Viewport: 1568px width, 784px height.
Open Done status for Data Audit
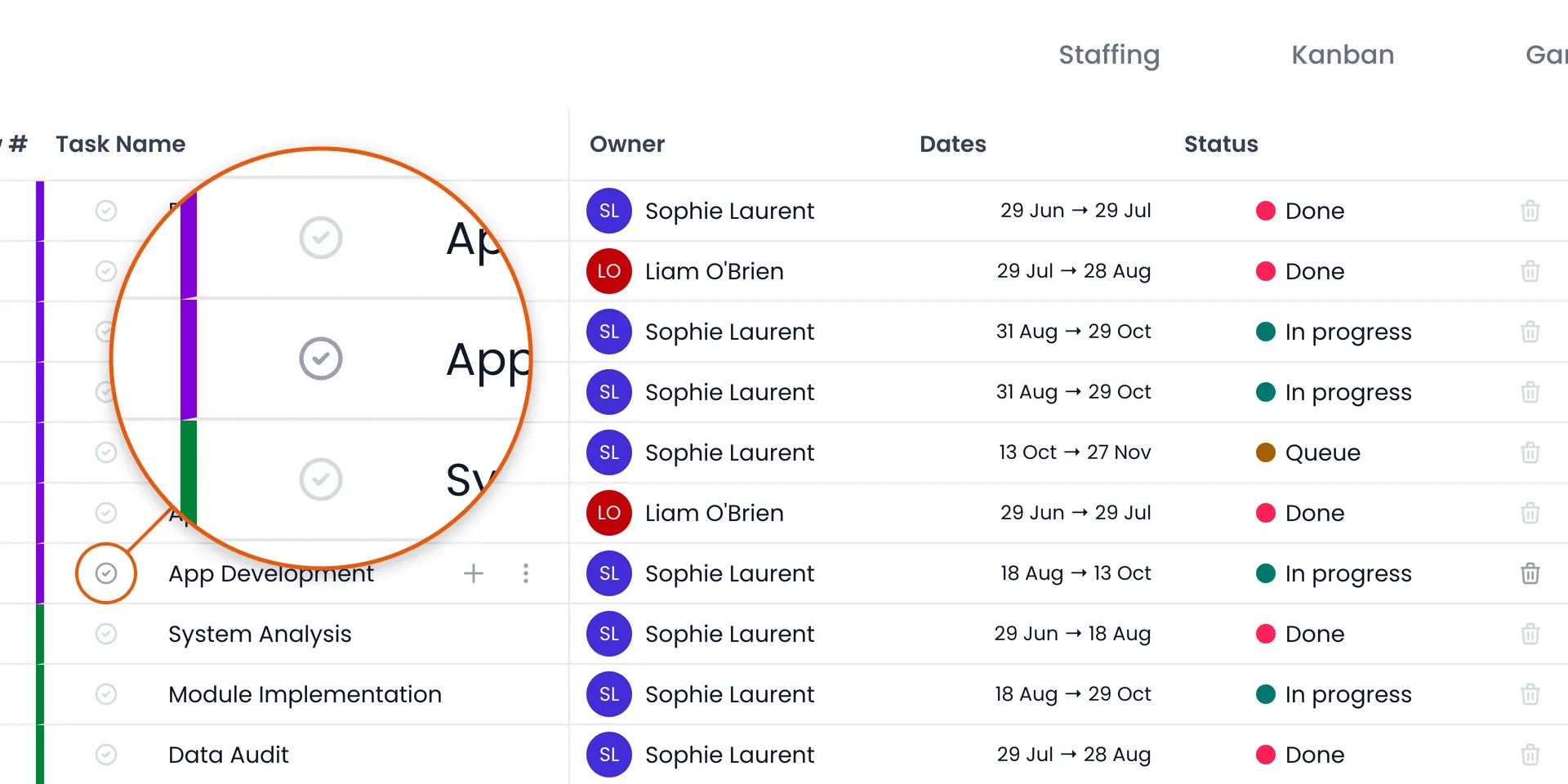click(1300, 755)
